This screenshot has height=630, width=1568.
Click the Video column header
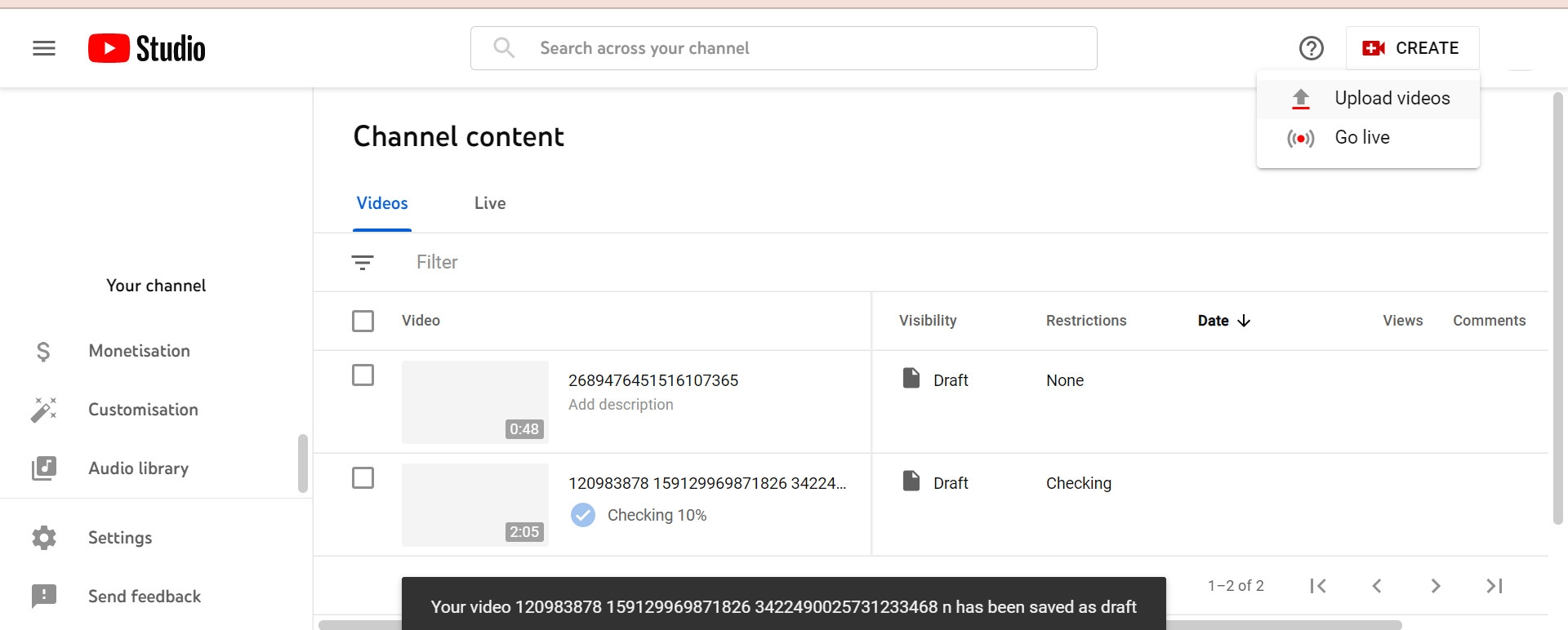pyautogui.click(x=421, y=321)
